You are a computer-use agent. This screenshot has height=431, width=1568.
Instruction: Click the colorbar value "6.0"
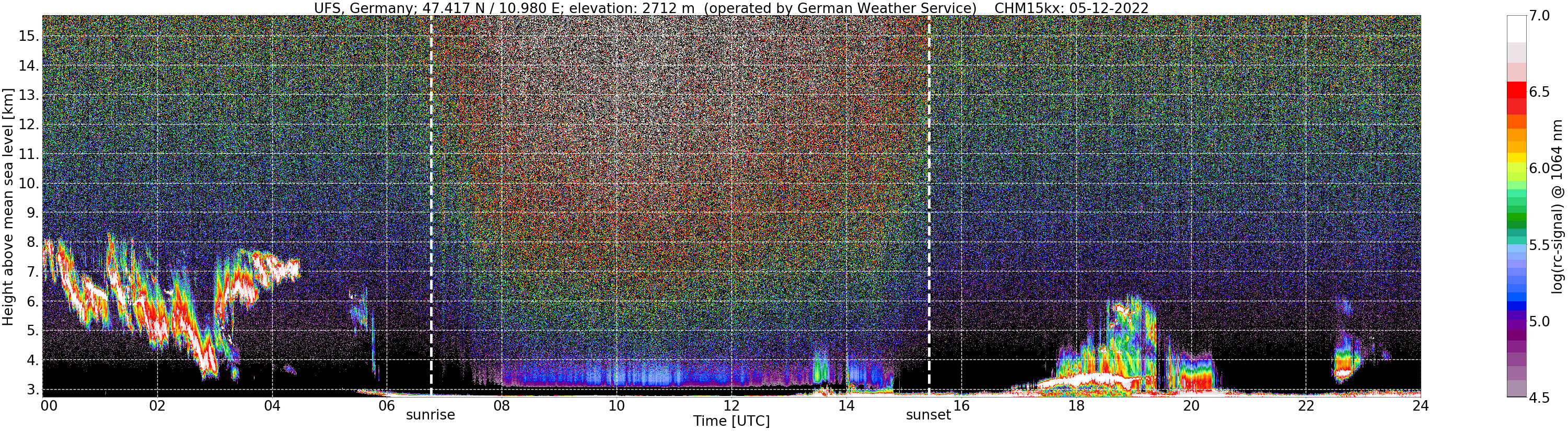click(x=1540, y=168)
